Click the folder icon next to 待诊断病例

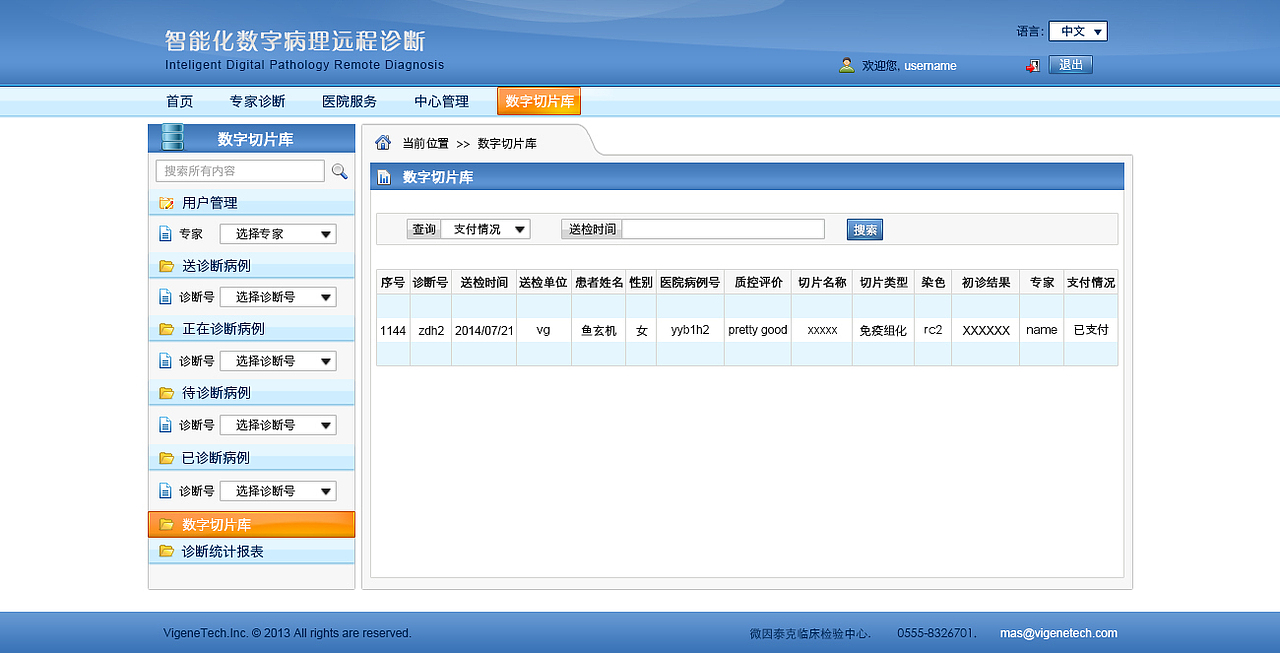pyautogui.click(x=167, y=393)
